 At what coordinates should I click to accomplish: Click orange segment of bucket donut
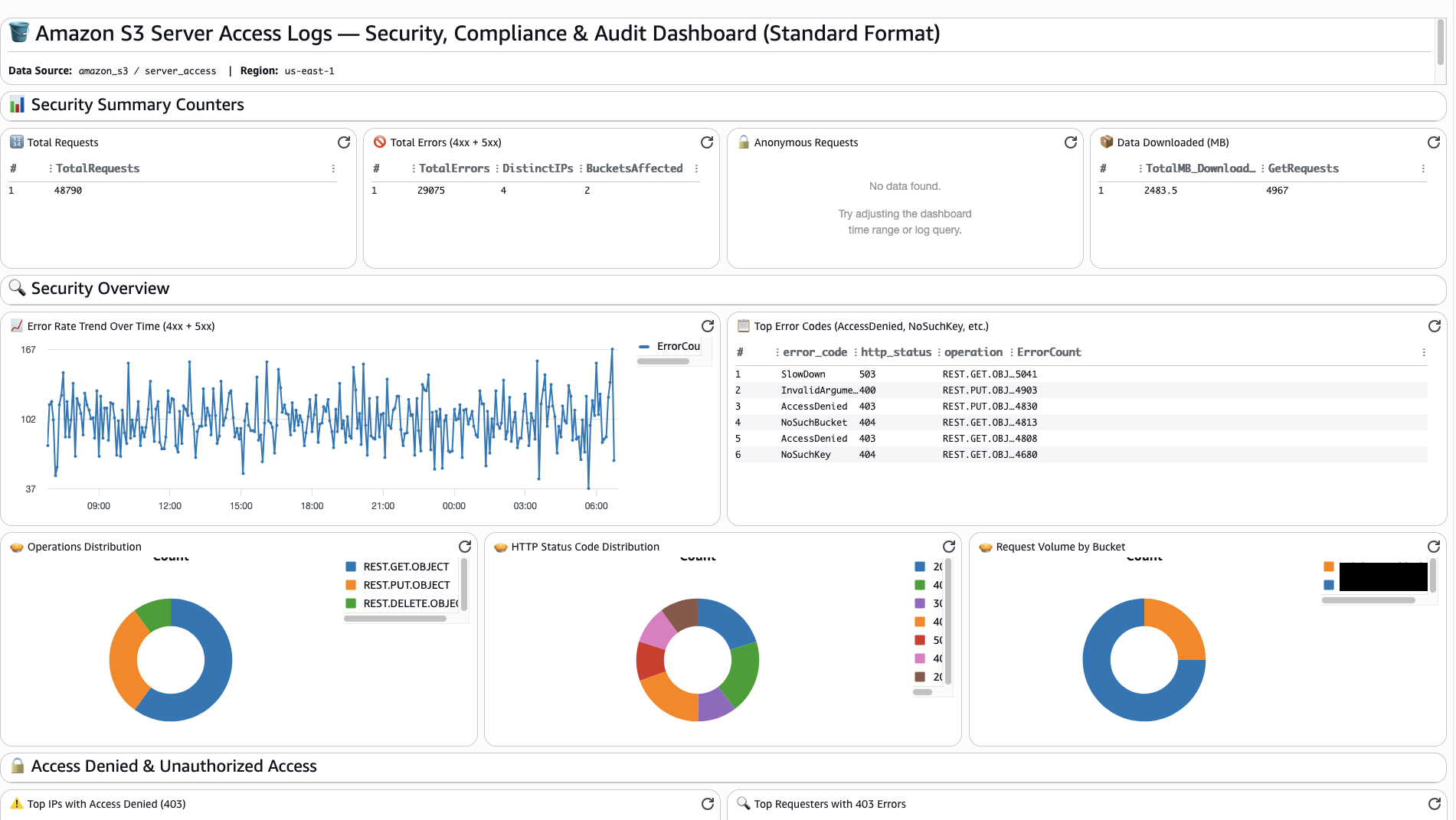coord(1177,626)
